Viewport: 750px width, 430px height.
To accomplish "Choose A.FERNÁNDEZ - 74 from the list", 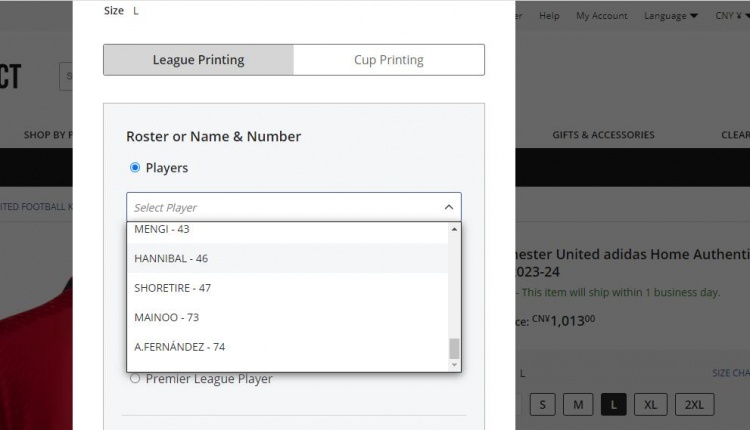I will click(x=287, y=347).
